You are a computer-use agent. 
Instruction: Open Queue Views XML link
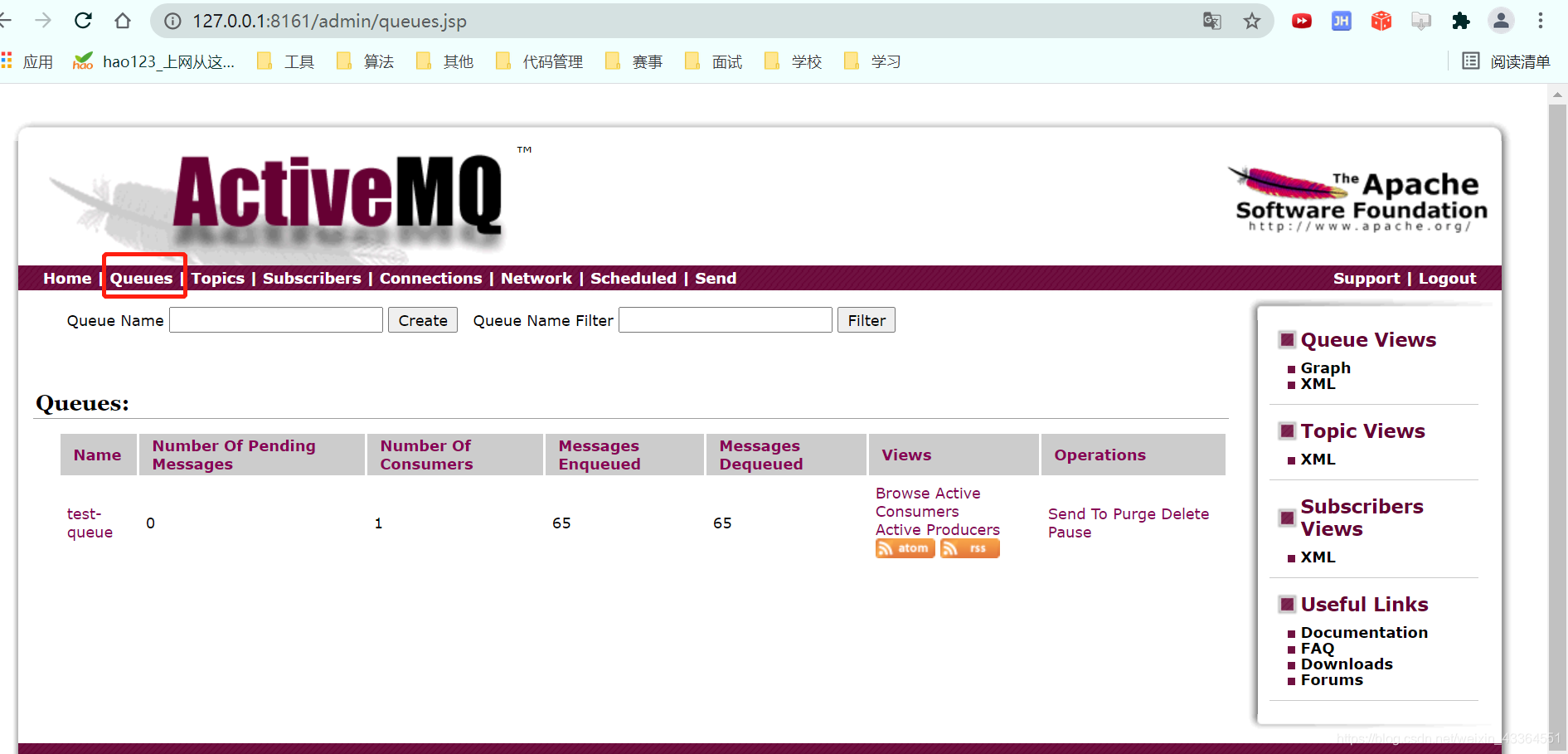[1318, 384]
